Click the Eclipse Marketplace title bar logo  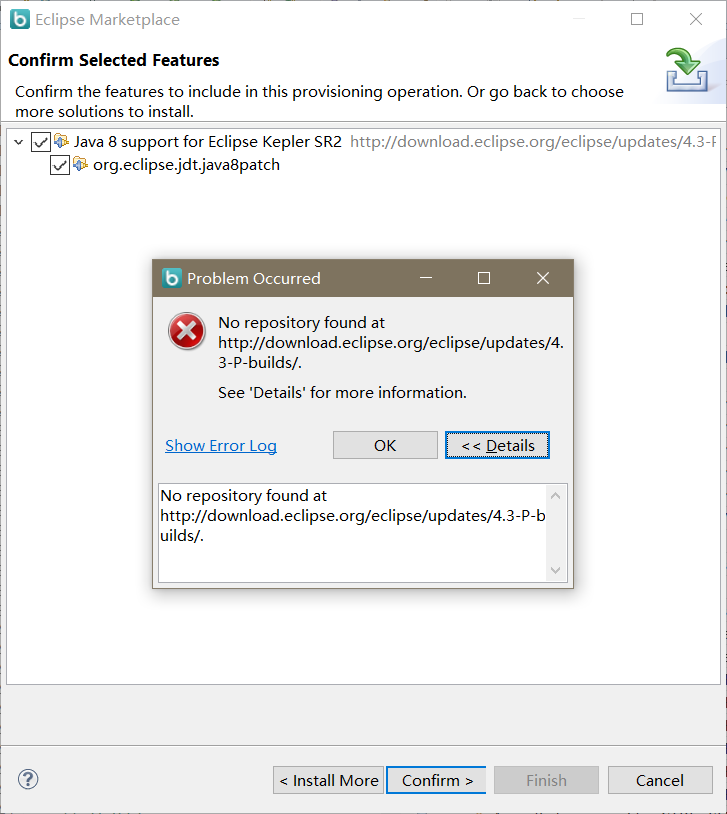click(20, 19)
